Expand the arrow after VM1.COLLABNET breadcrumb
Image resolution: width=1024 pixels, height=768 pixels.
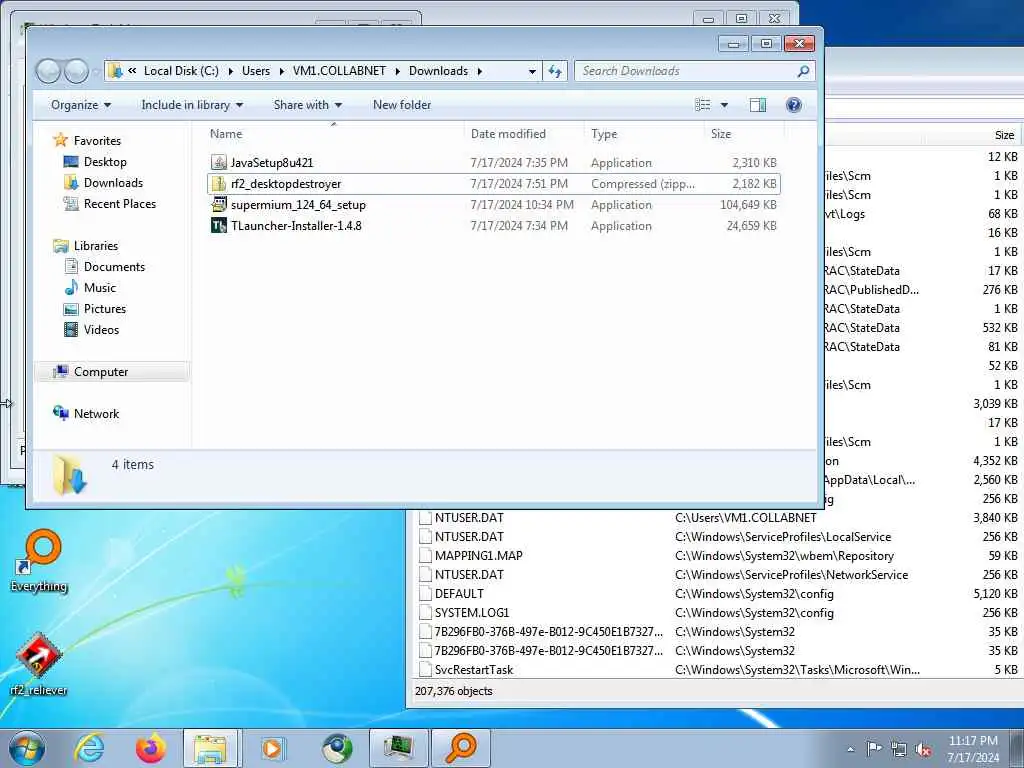[398, 71]
